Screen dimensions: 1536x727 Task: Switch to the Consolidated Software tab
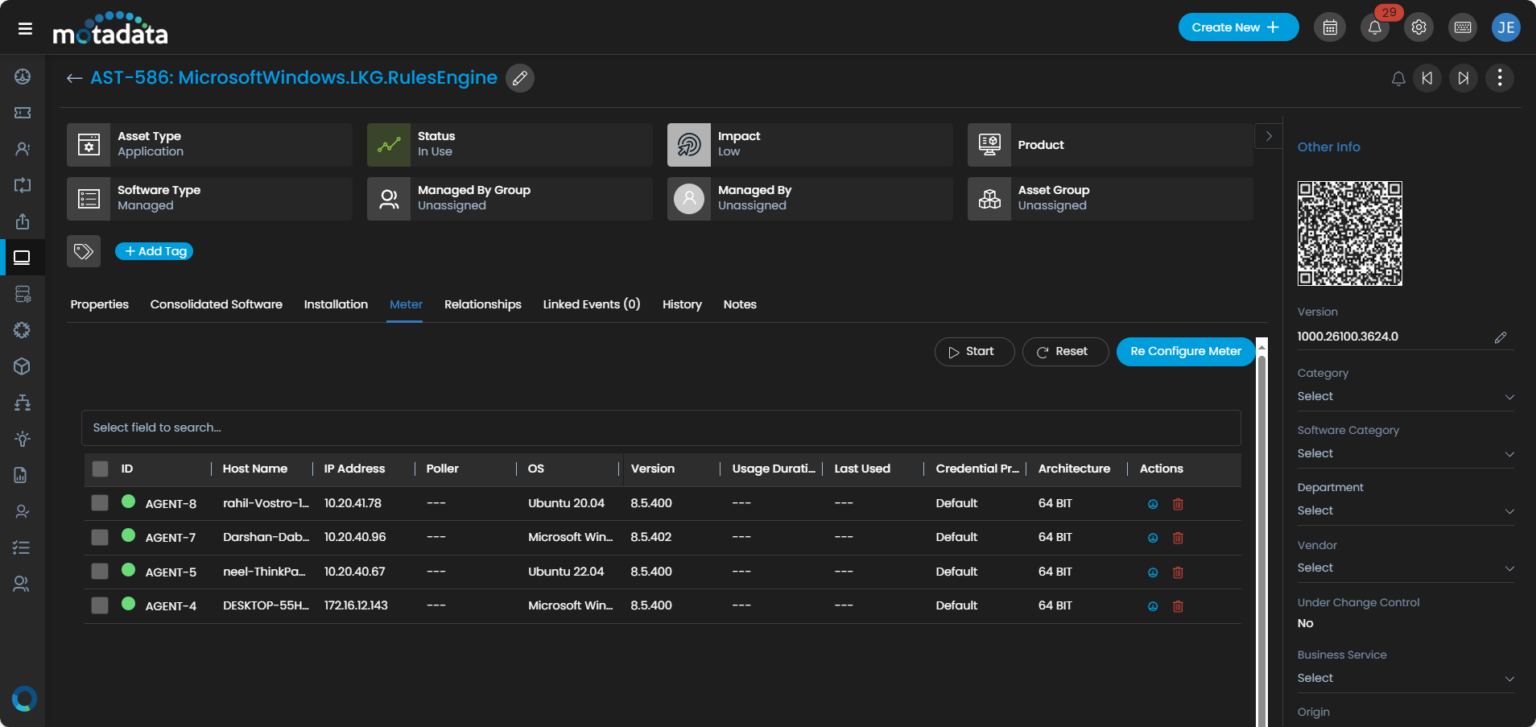click(216, 305)
